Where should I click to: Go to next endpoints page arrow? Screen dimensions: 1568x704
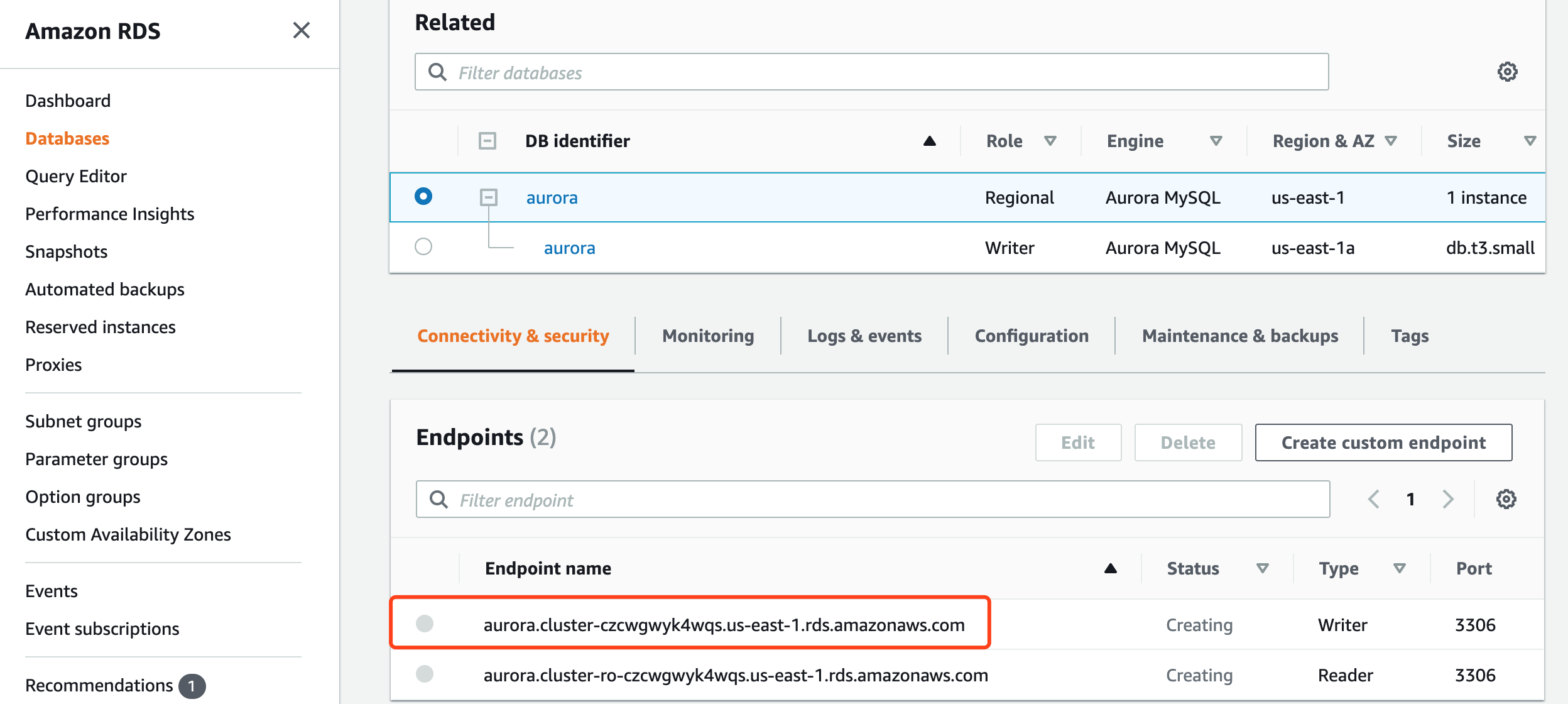tap(1448, 499)
